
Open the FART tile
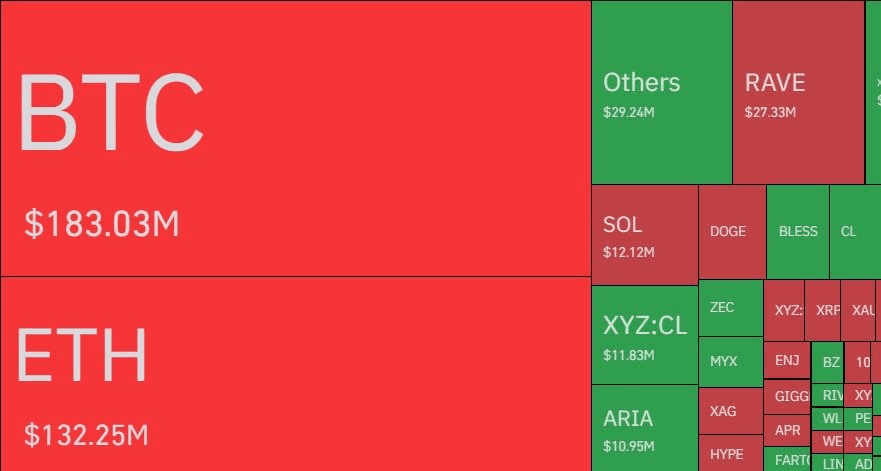[x=790, y=460]
